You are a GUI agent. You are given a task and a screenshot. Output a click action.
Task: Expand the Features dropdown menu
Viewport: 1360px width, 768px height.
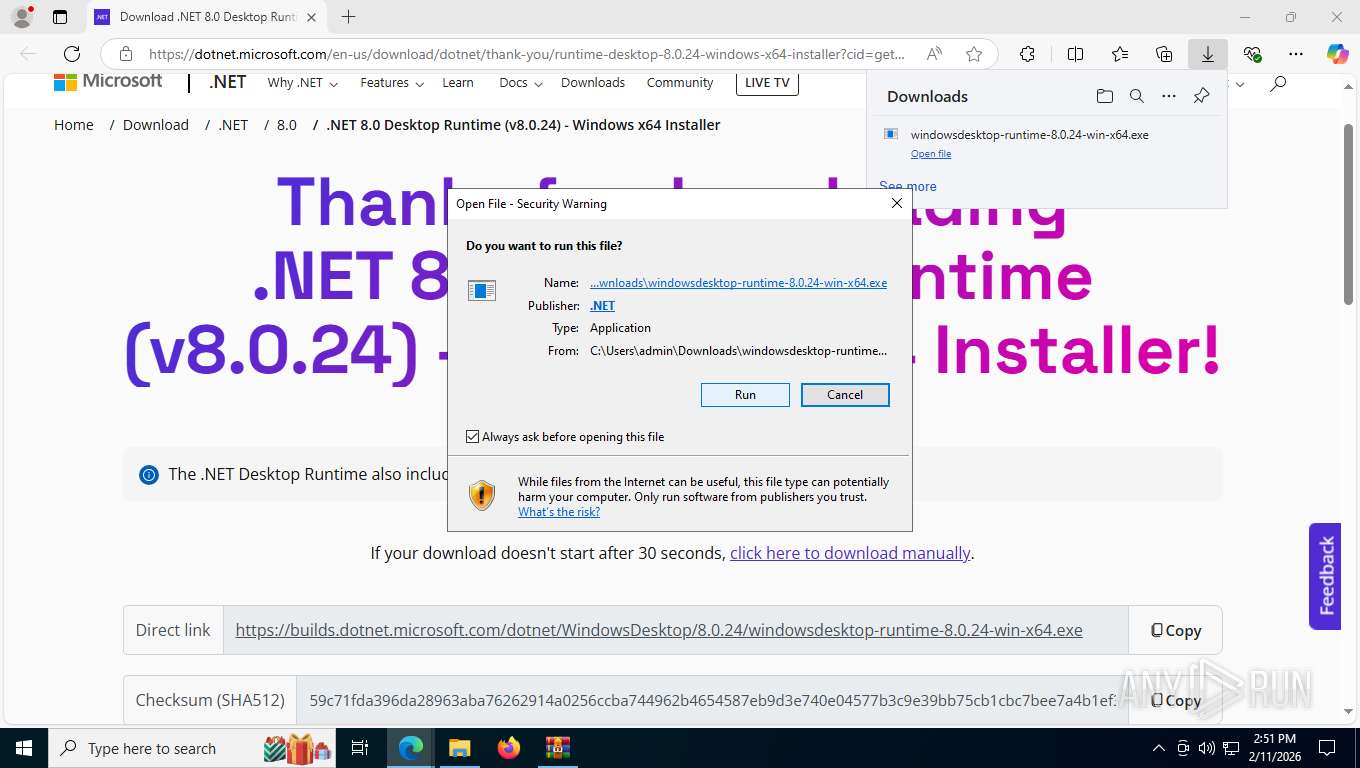(392, 83)
